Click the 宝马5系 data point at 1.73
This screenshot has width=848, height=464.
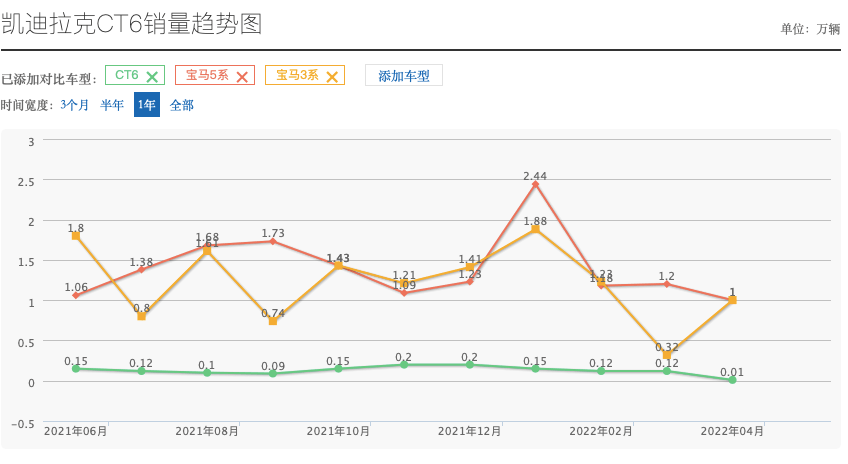tap(273, 241)
